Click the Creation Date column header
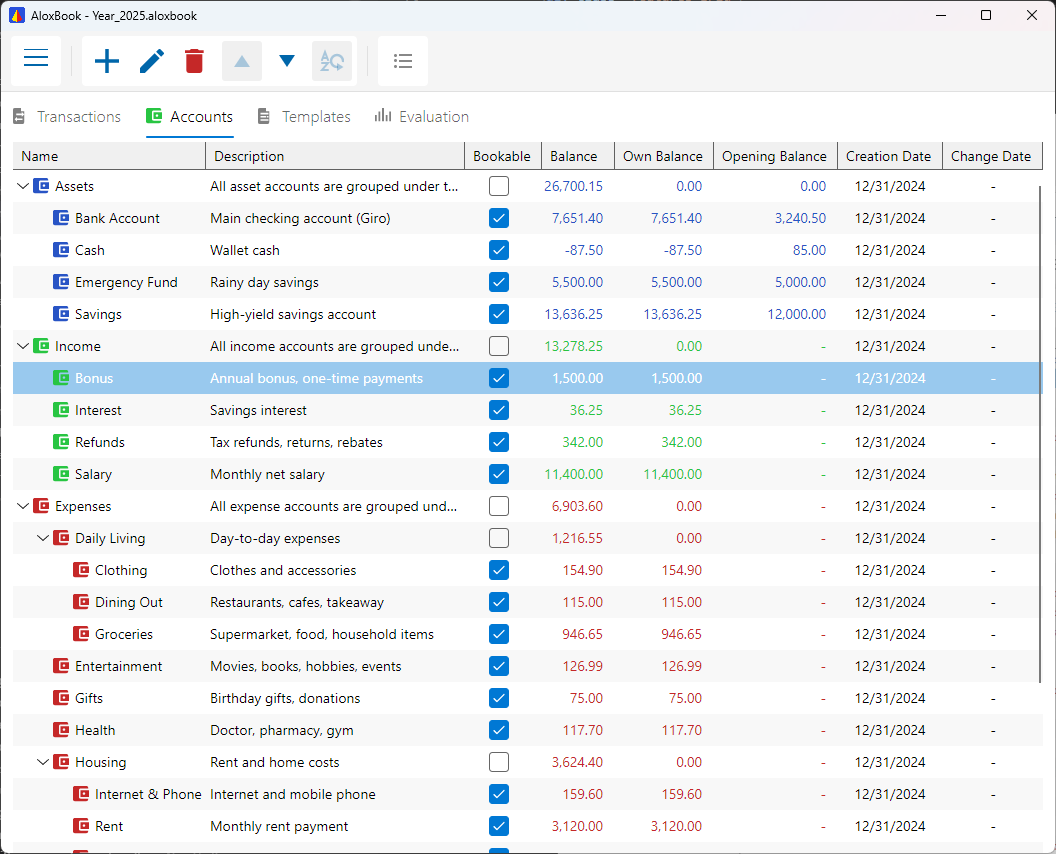 pyautogui.click(x=888, y=156)
